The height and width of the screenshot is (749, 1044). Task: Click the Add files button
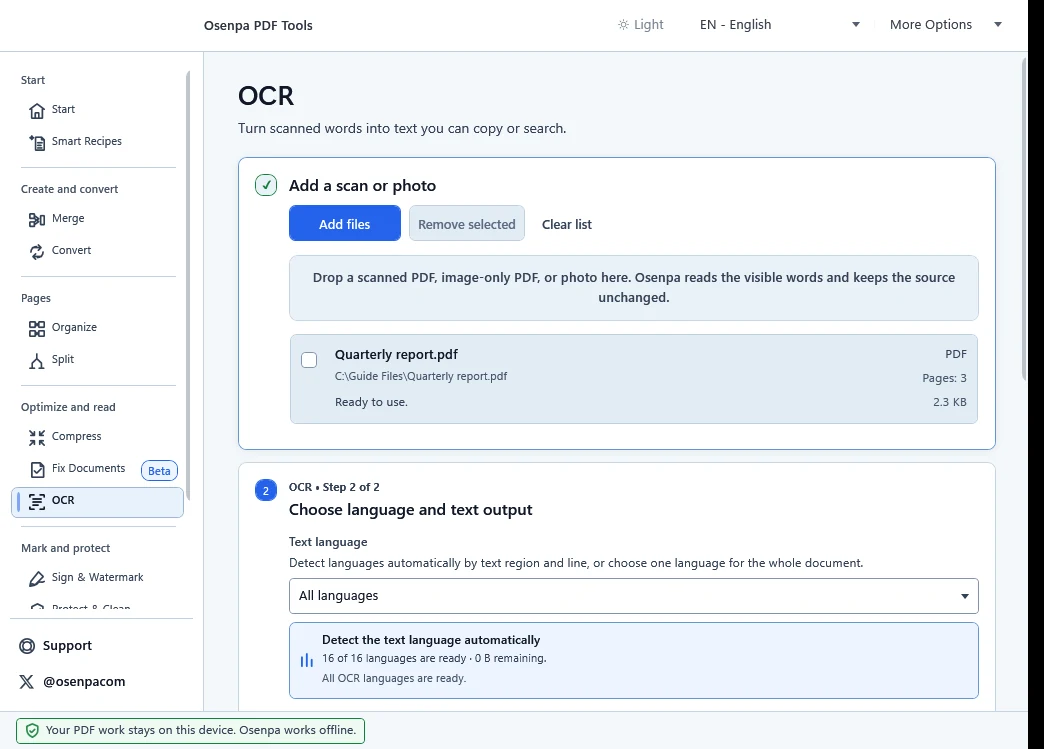point(345,223)
